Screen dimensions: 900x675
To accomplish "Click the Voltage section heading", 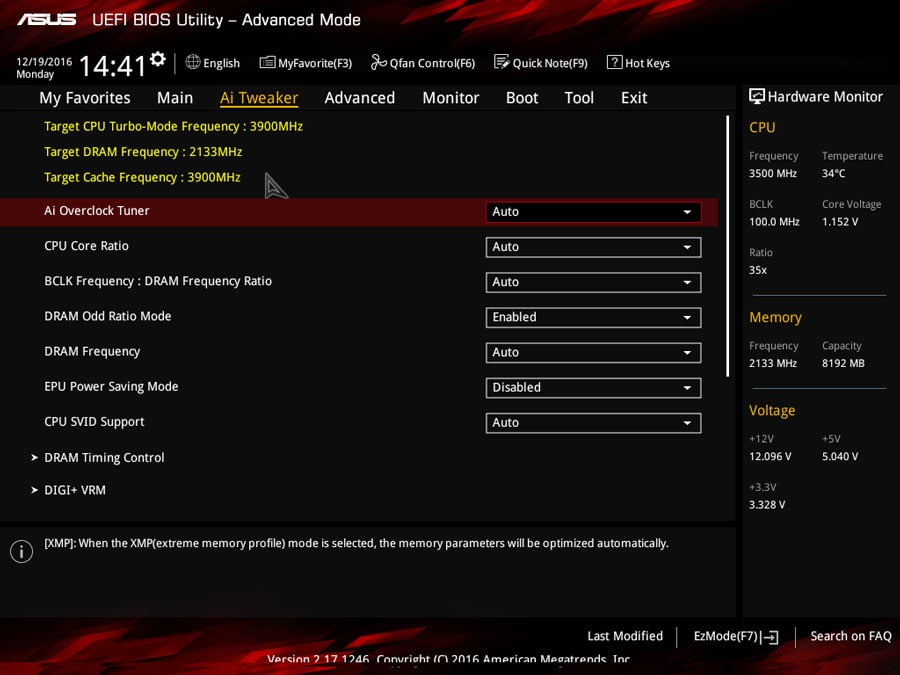I will click(771, 410).
